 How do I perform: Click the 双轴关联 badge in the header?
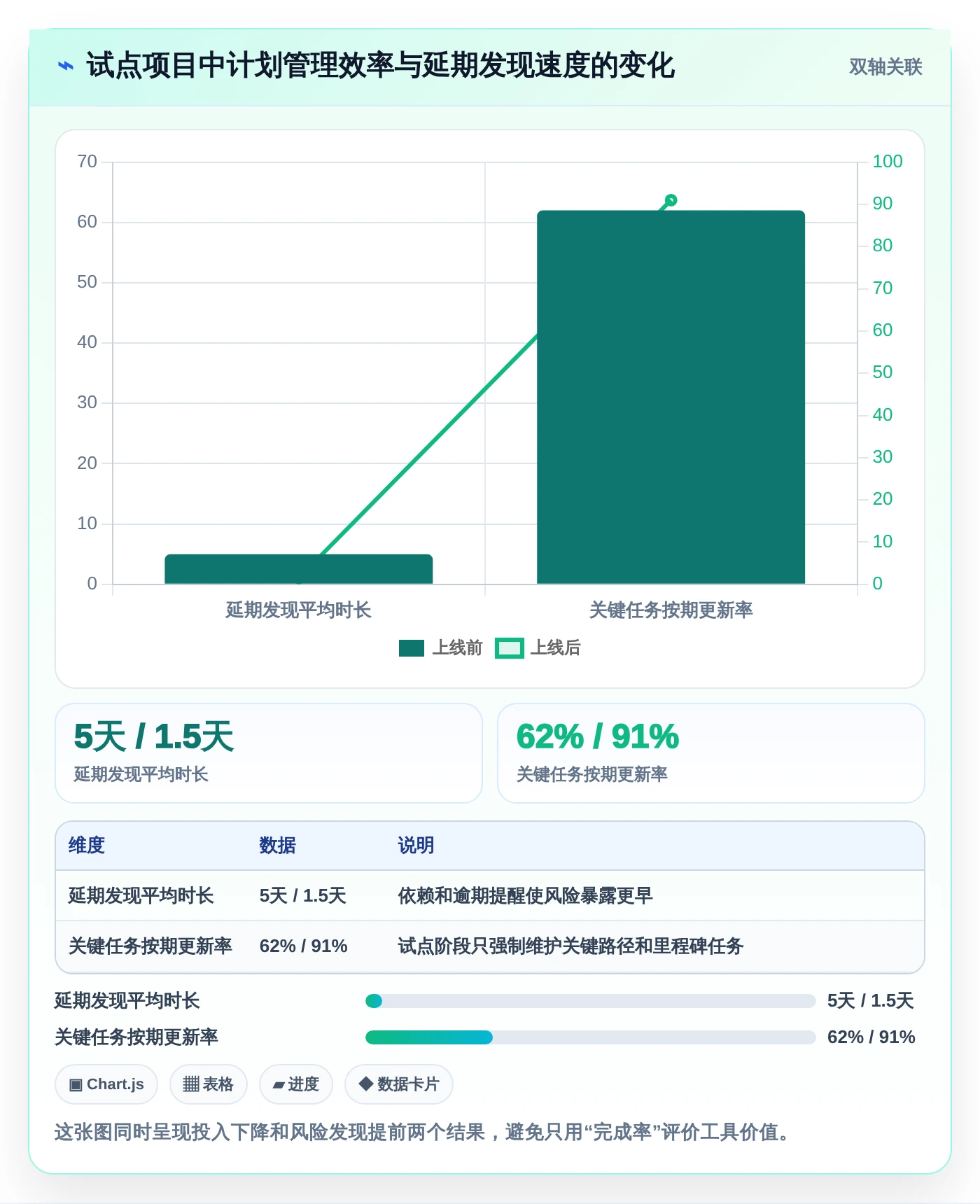click(885, 66)
